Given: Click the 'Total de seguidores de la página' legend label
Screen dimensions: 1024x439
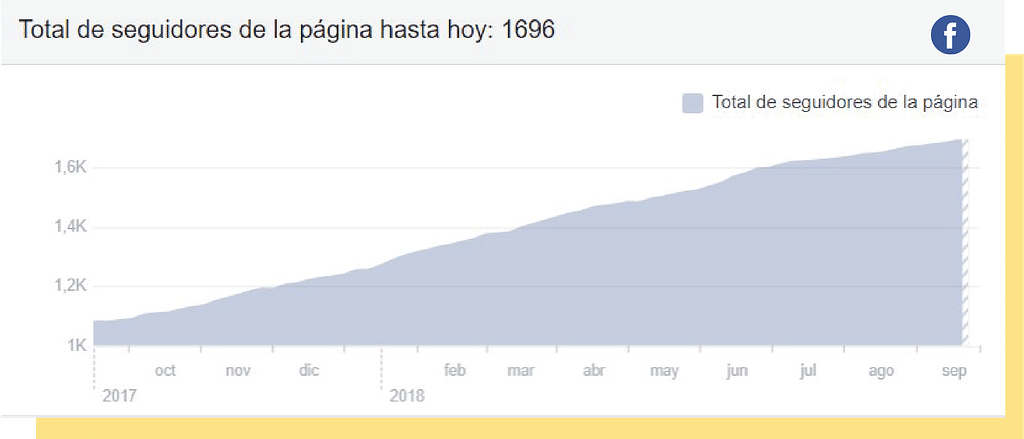Looking at the screenshot, I should coord(844,103).
